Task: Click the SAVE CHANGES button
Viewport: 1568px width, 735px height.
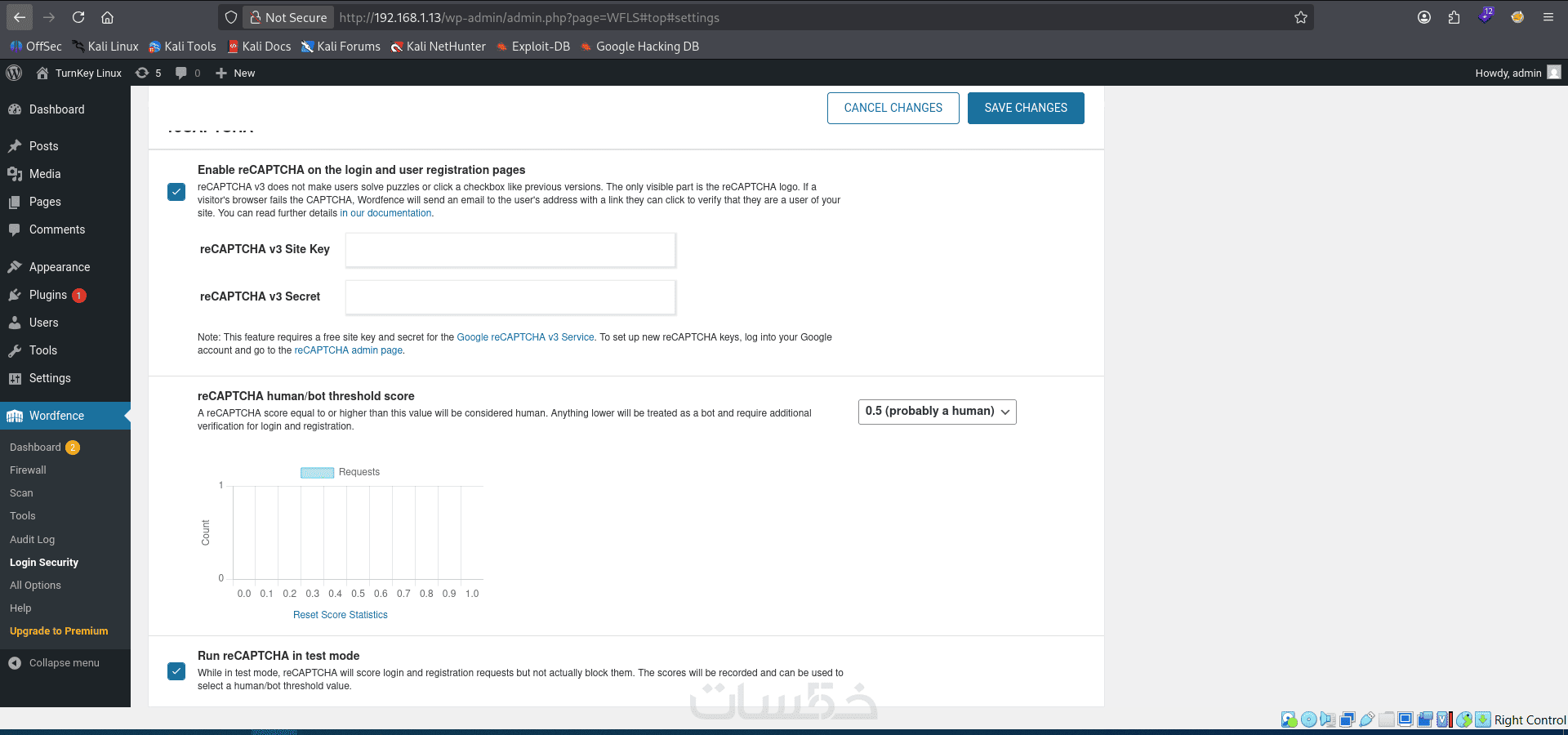Action: (x=1026, y=108)
